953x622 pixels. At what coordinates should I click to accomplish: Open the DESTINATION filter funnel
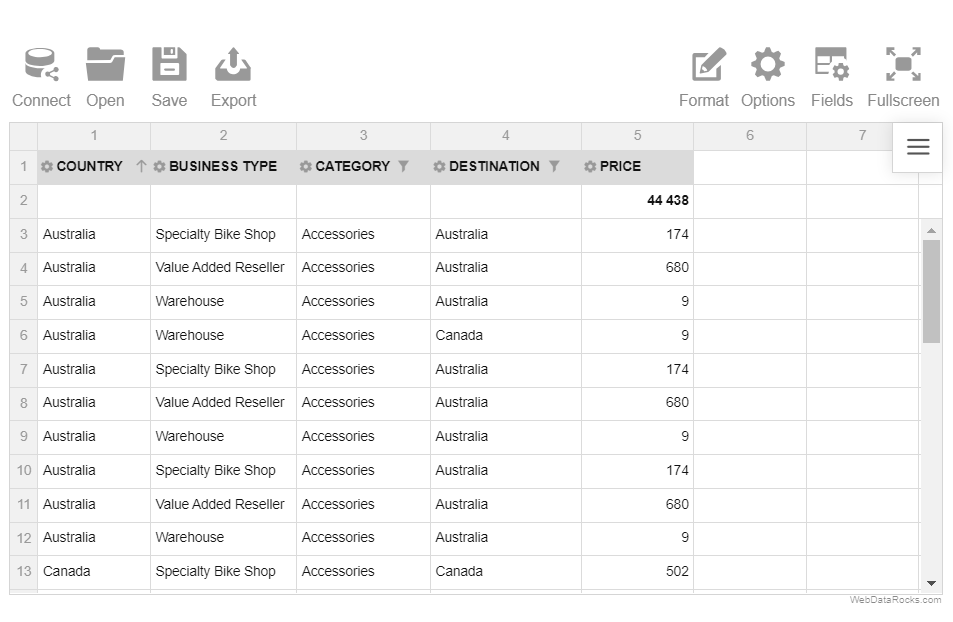(554, 166)
